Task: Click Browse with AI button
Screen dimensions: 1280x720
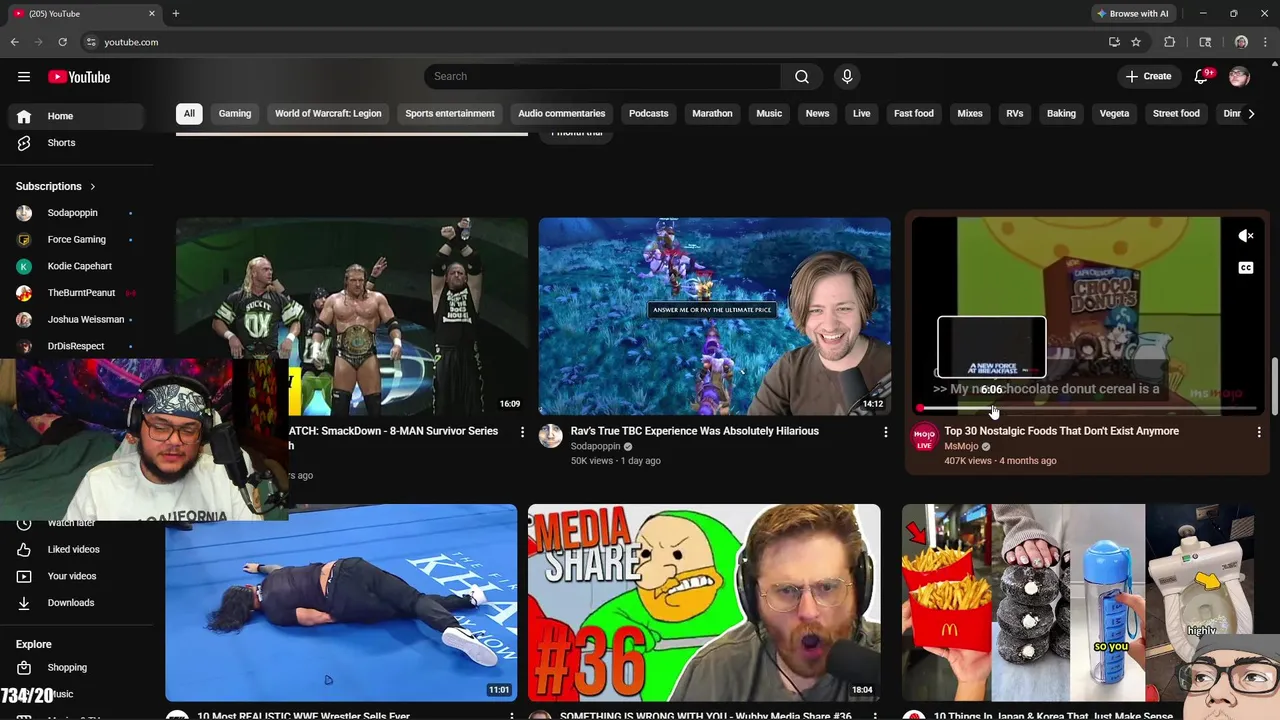Action: pyautogui.click(x=1133, y=13)
